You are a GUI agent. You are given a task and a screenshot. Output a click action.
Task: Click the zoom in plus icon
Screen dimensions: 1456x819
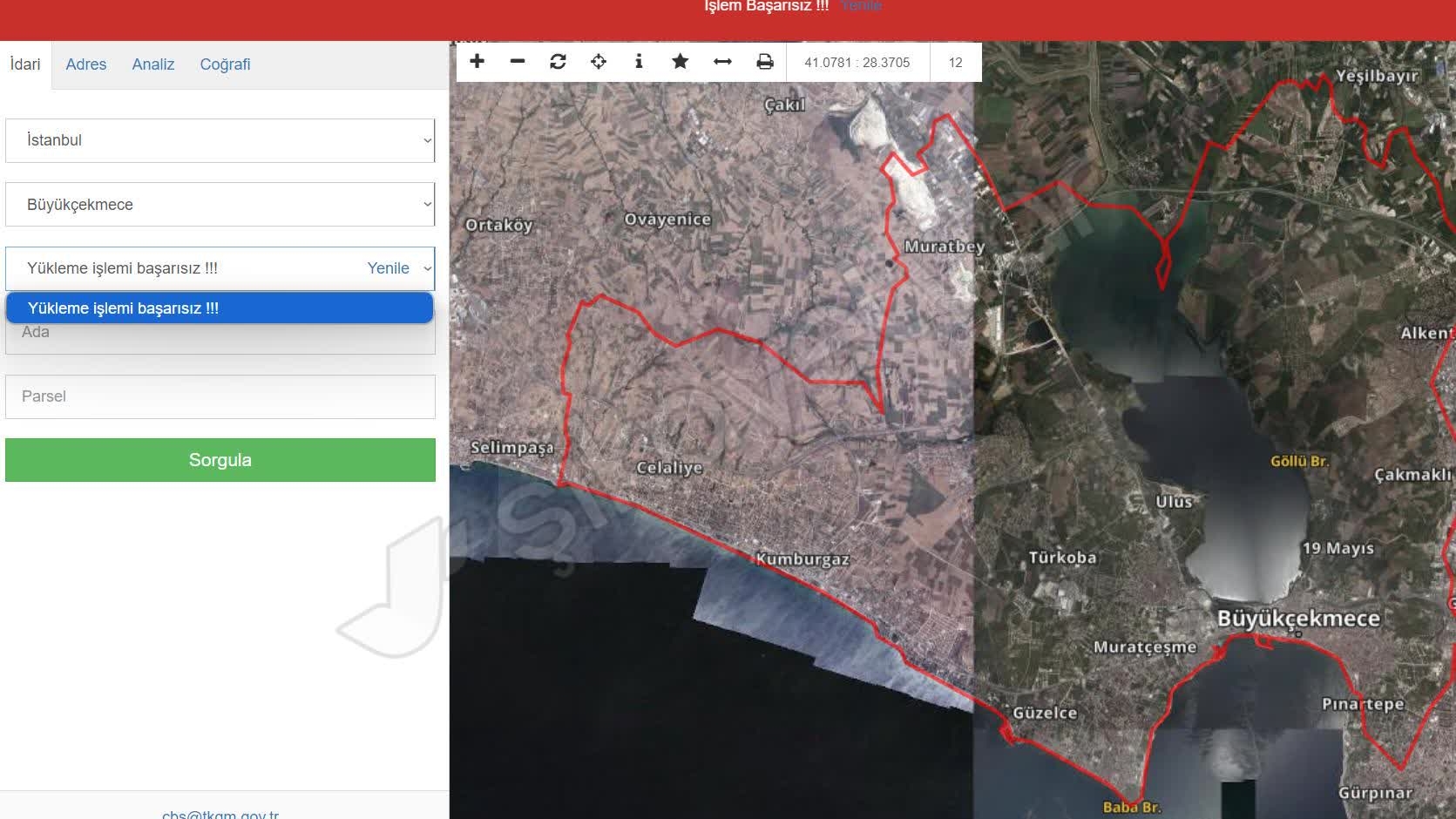point(477,62)
